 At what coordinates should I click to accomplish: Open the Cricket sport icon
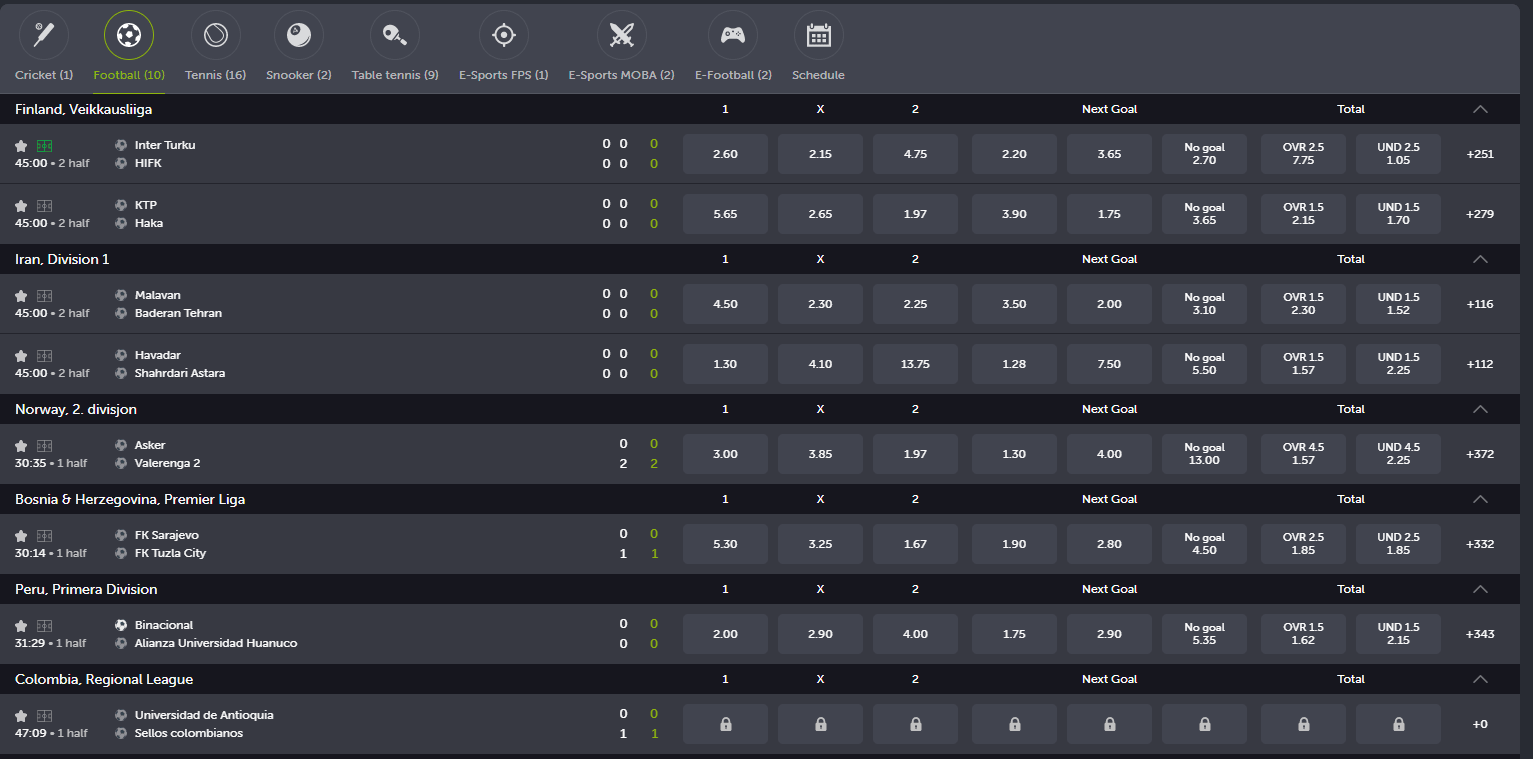44,35
